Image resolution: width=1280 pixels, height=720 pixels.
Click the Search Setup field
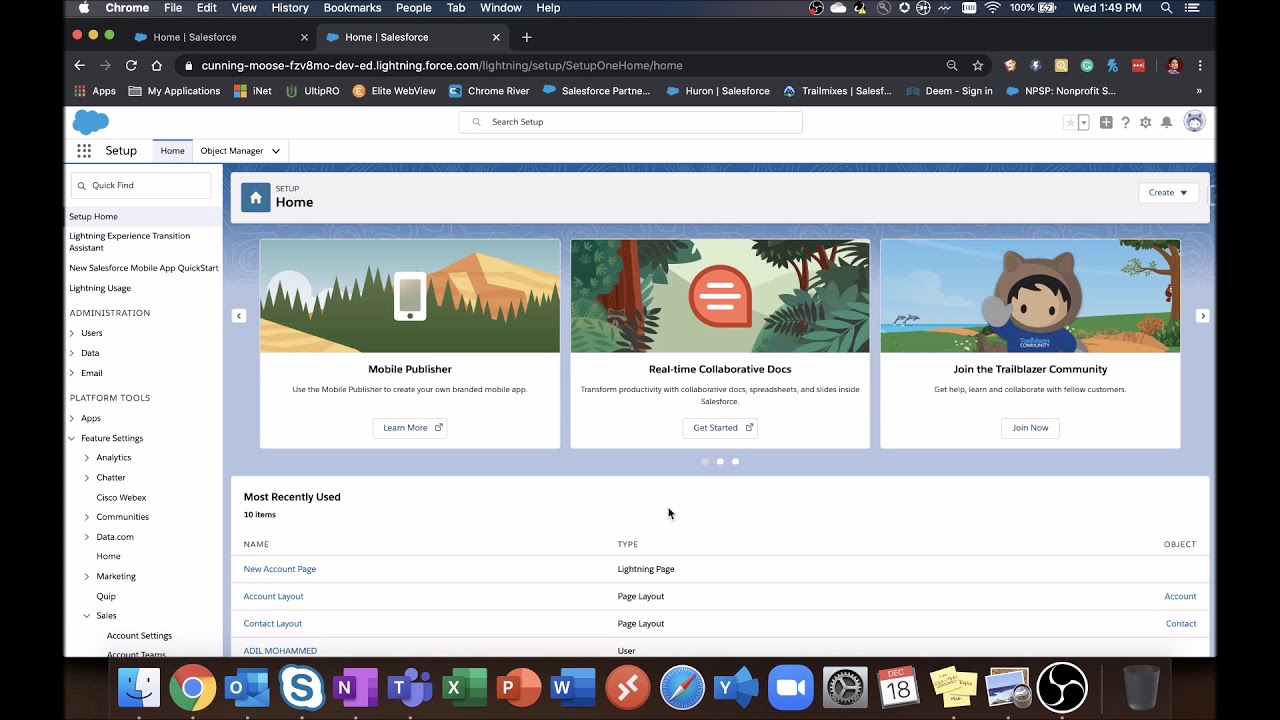631,122
